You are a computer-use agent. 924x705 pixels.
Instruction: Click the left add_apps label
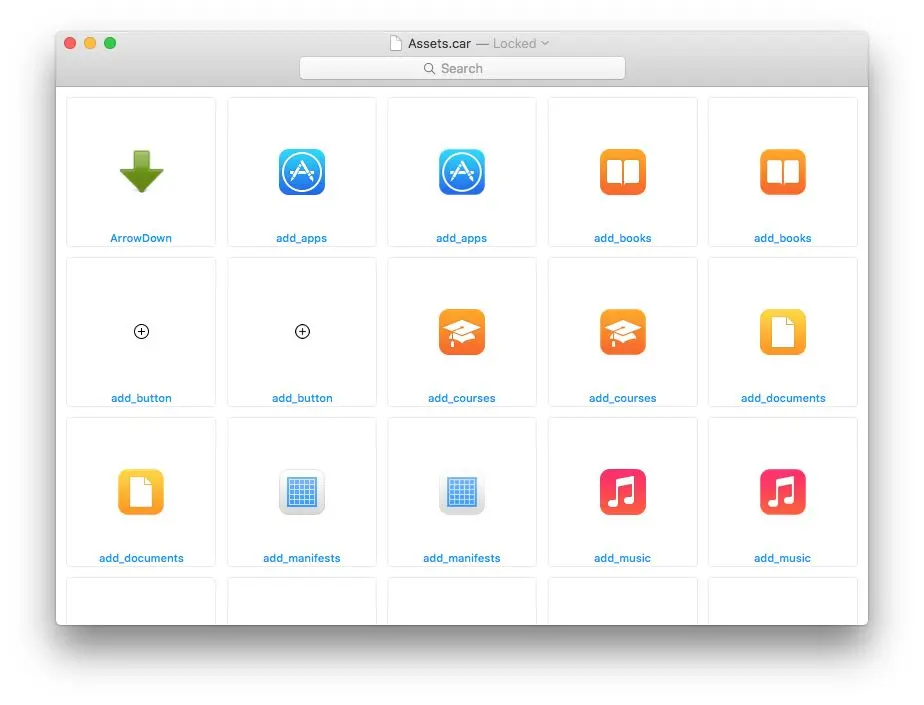(301, 238)
